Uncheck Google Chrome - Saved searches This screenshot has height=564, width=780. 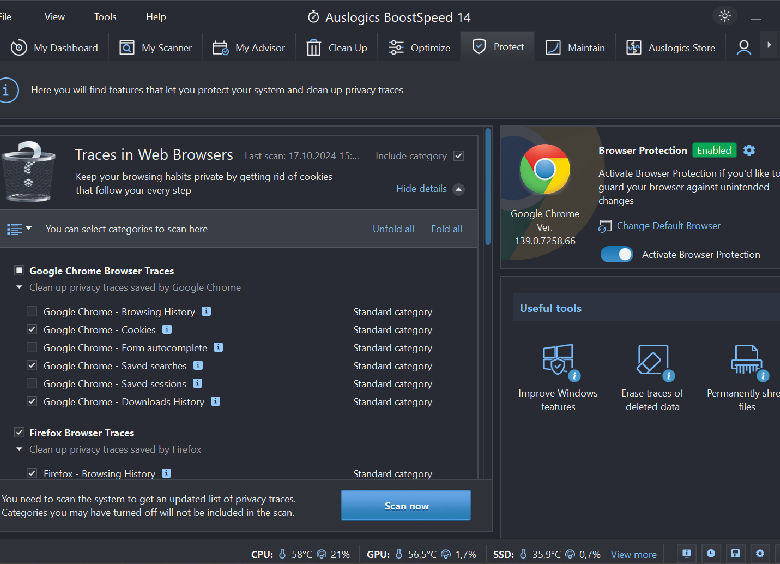[x=32, y=366]
